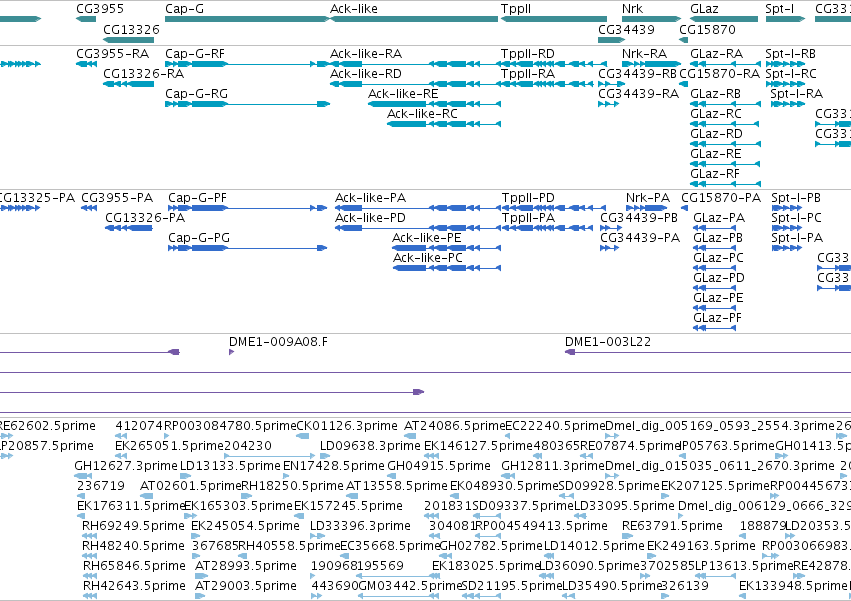Click the TppII gene feature
The height and width of the screenshot is (601, 851).
click(554, 19)
